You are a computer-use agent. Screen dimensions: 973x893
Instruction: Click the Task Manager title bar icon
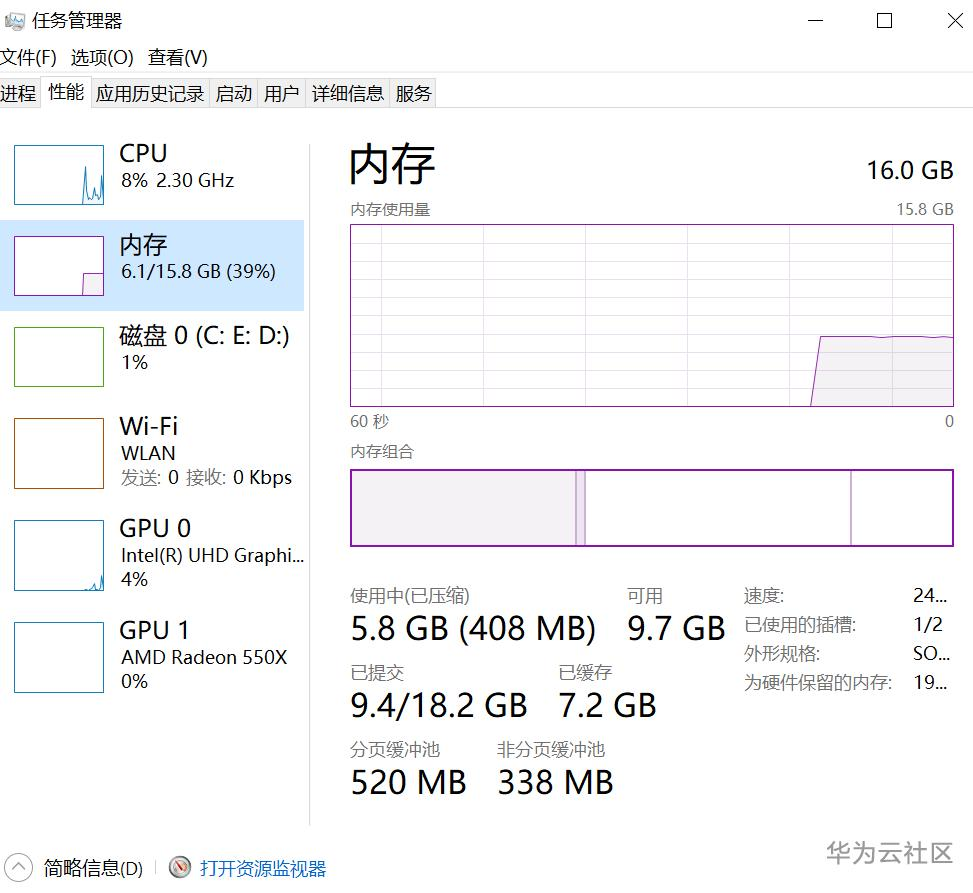tap(15, 21)
